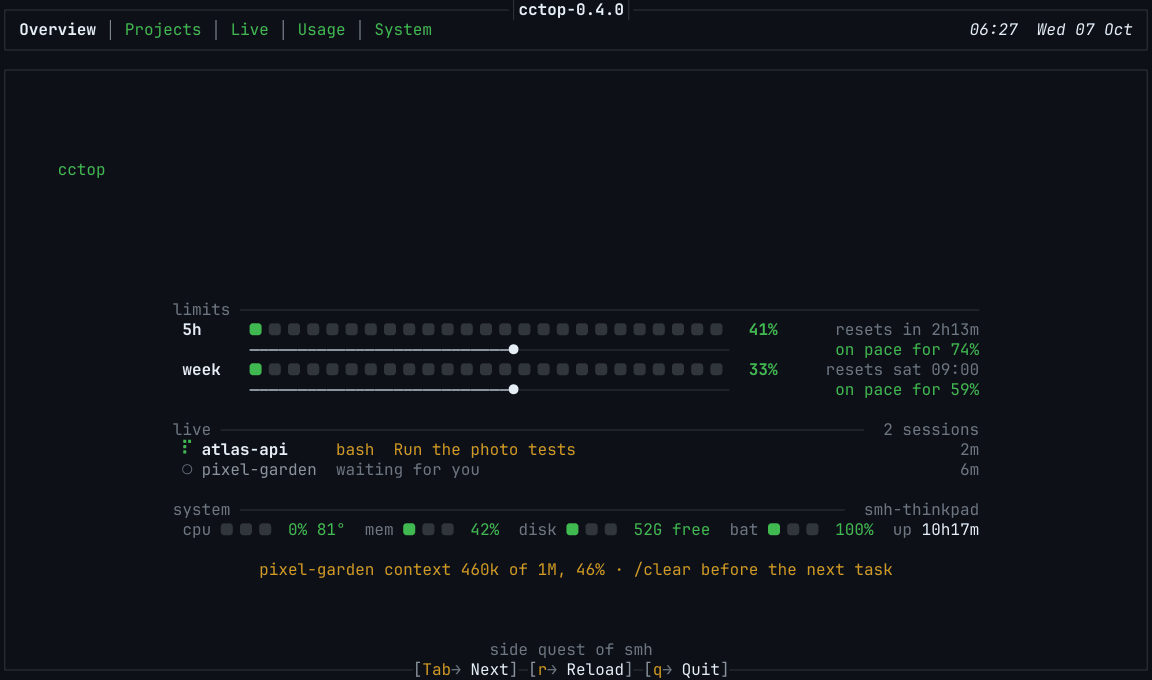Screen dimensions: 1152x680
Task: Click the 41% usage value
Action: 763,330
